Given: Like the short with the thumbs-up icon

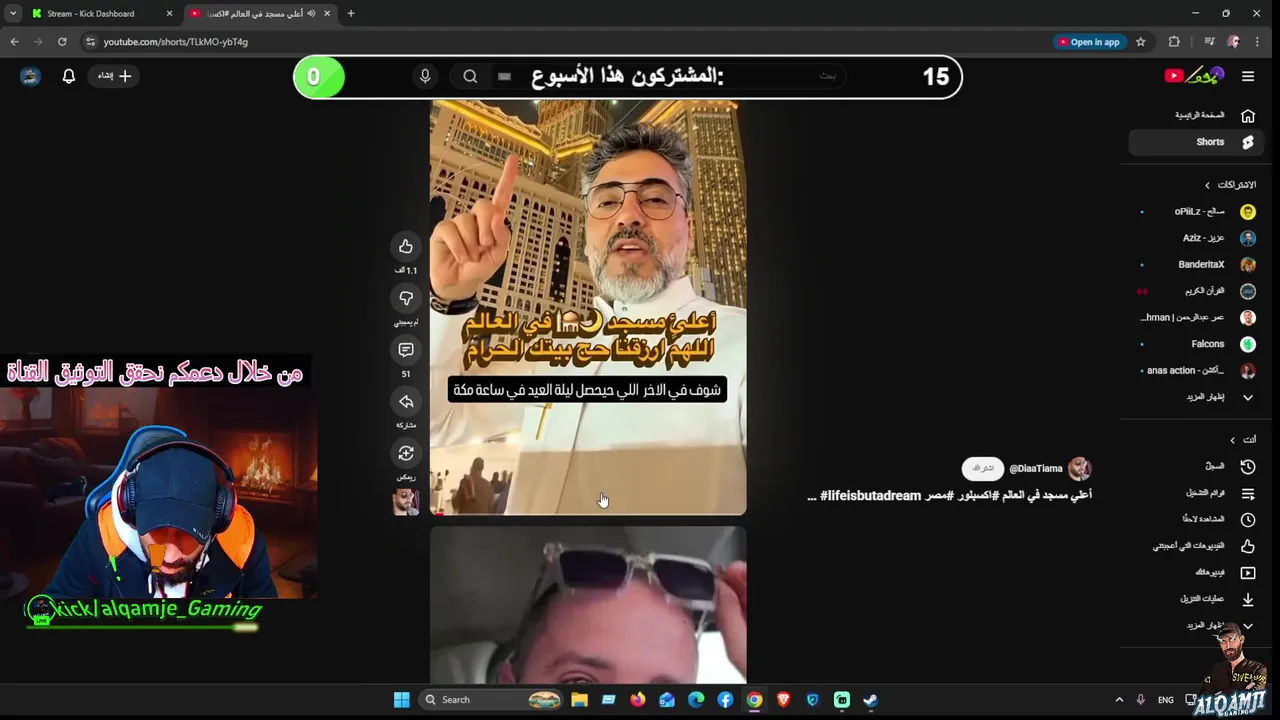Looking at the screenshot, I should click(406, 246).
